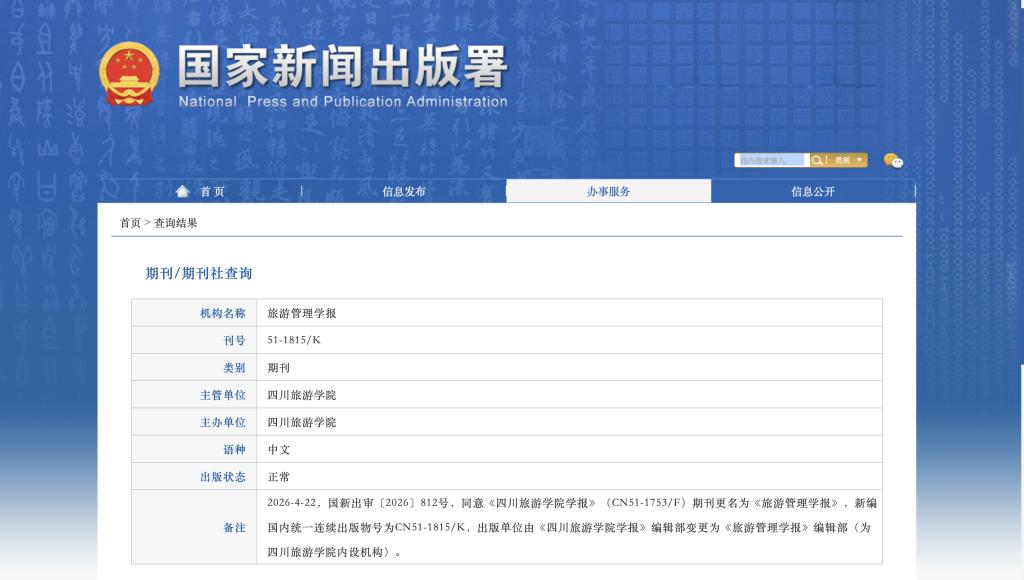Select the 中文 language value

pyautogui.click(x=278, y=449)
